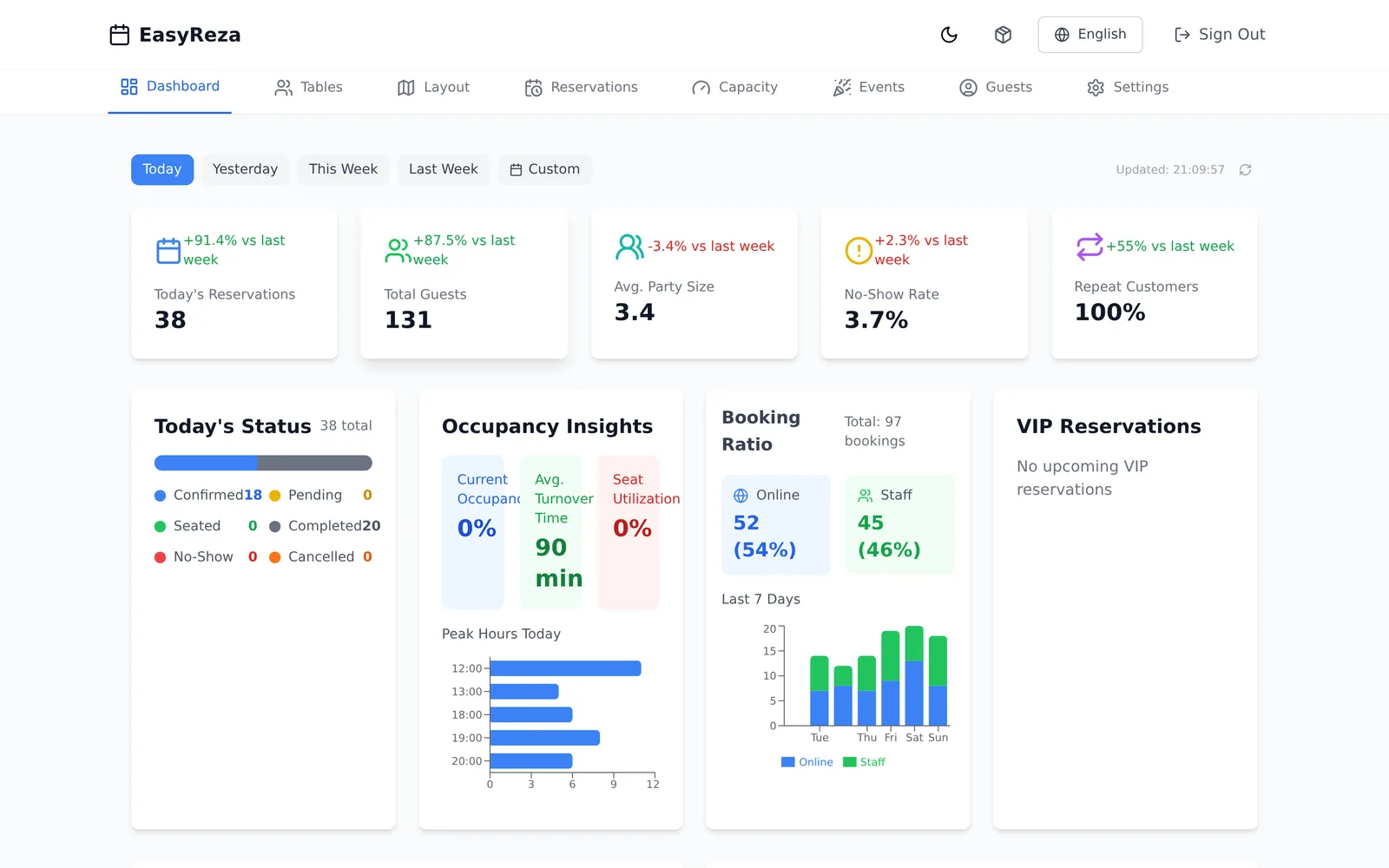Click the Reservations calendar-clock icon

[x=534, y=88]
